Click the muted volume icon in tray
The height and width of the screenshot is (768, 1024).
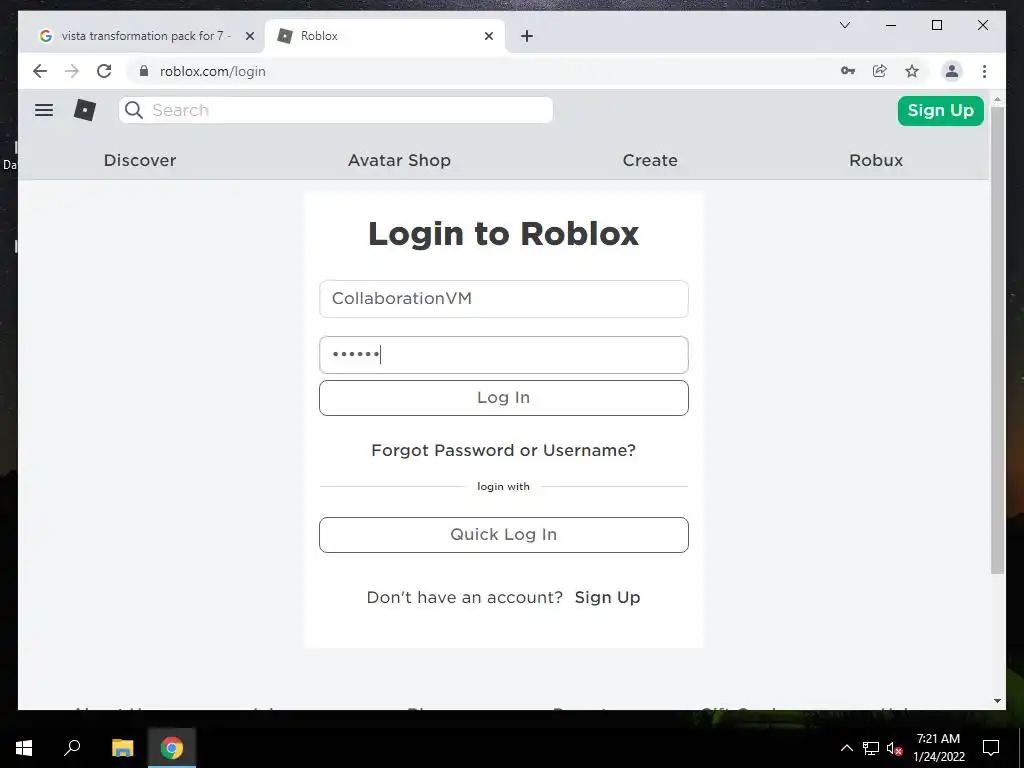point(895,748)
